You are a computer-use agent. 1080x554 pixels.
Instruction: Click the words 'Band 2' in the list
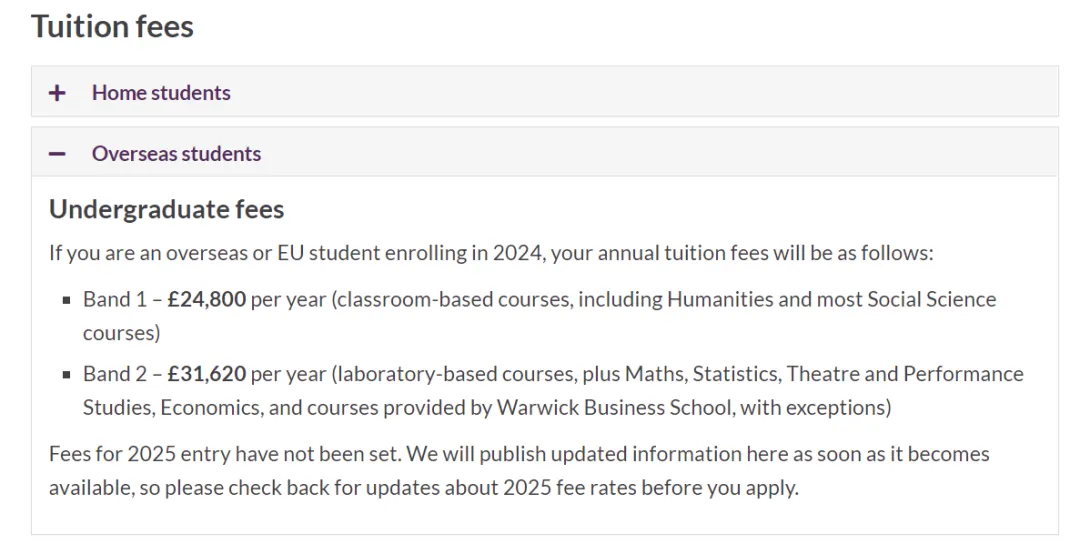click(107, 374)
